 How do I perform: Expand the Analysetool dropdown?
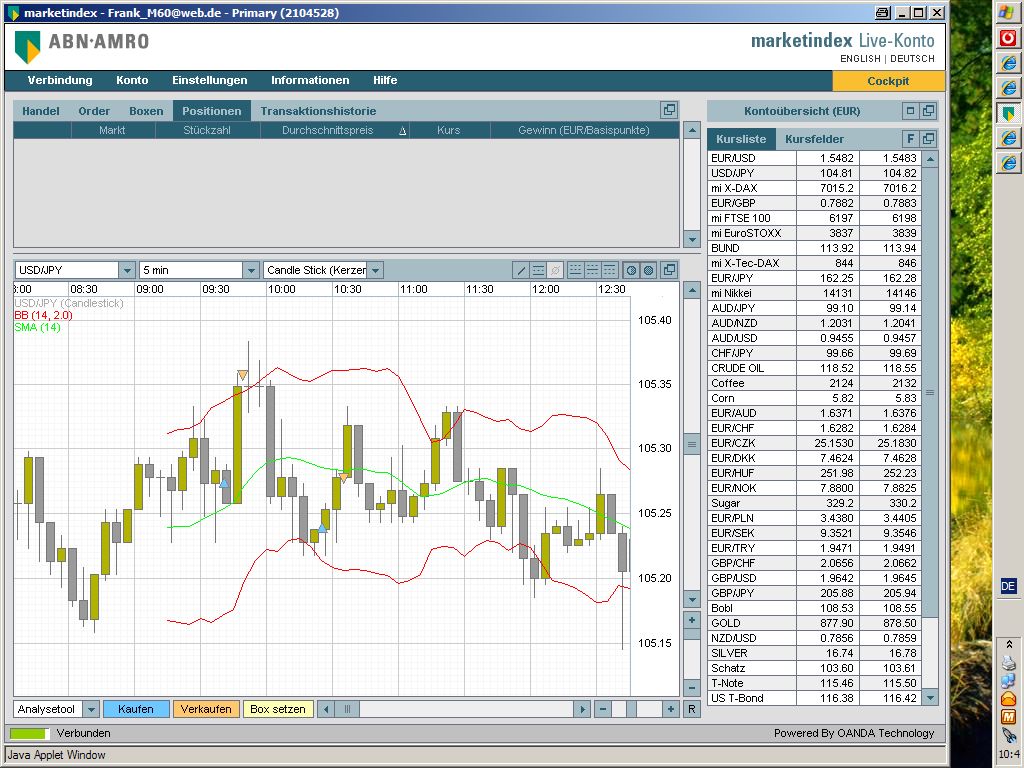tap(90, 709)
